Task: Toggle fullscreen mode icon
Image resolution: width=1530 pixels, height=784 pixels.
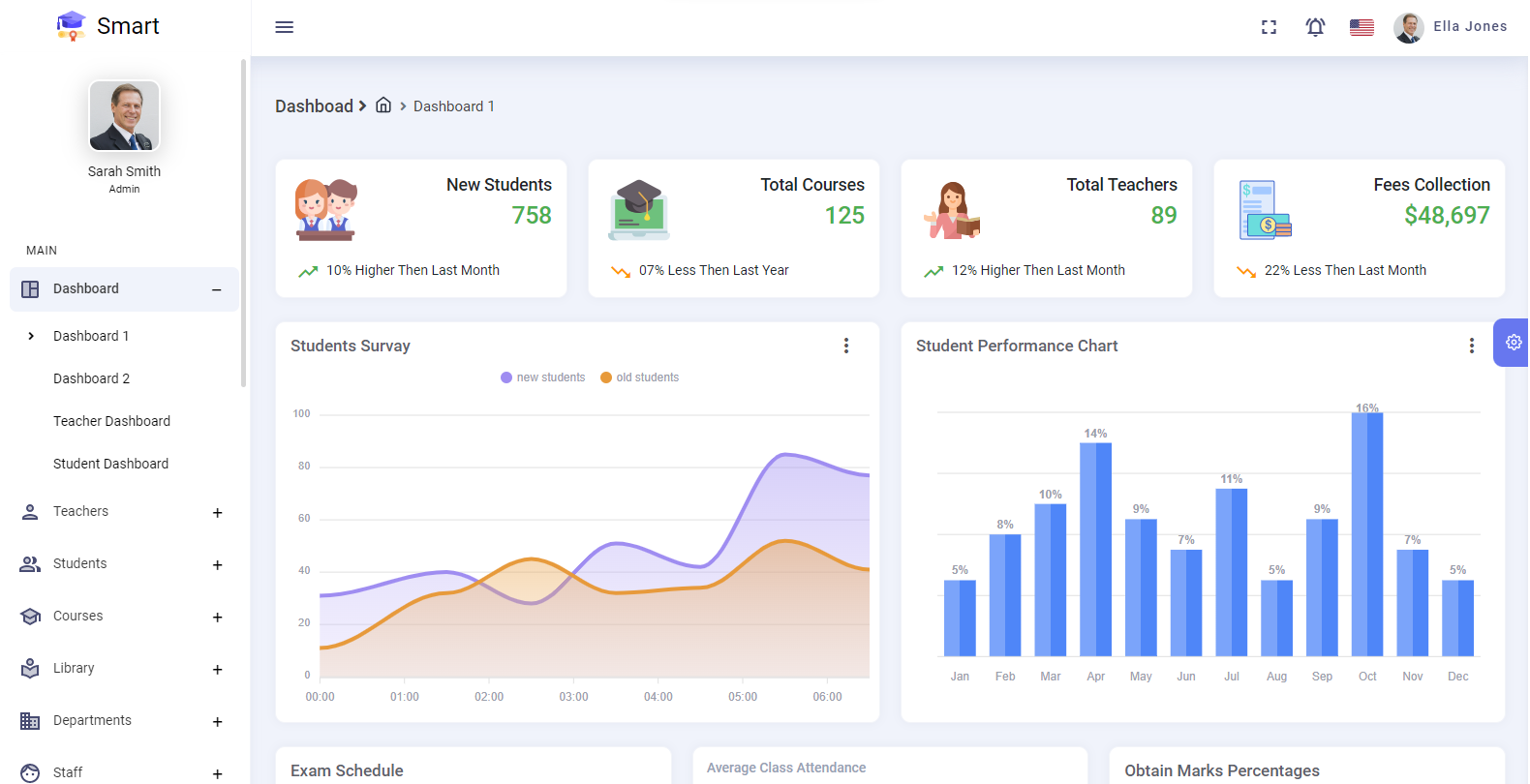Action: [x=1269, y=27]
